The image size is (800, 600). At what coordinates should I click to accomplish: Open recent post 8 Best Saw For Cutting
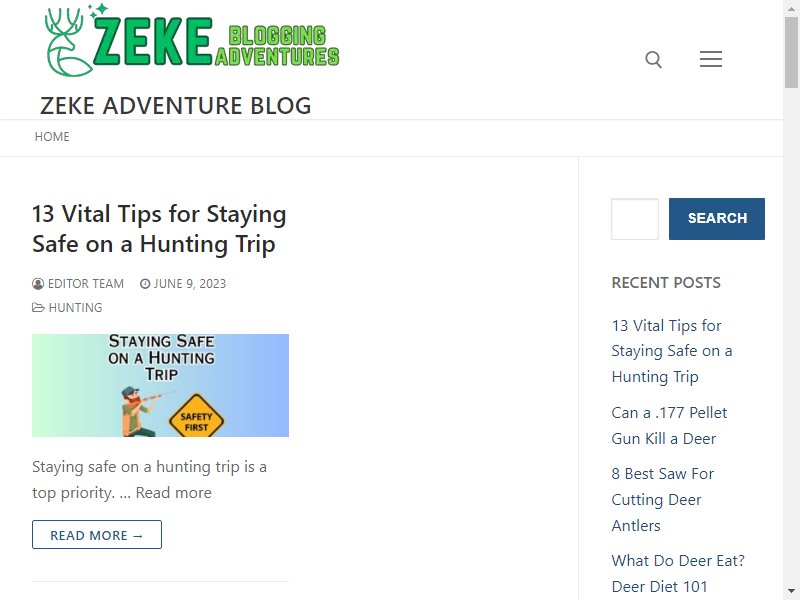coord(663,499)
